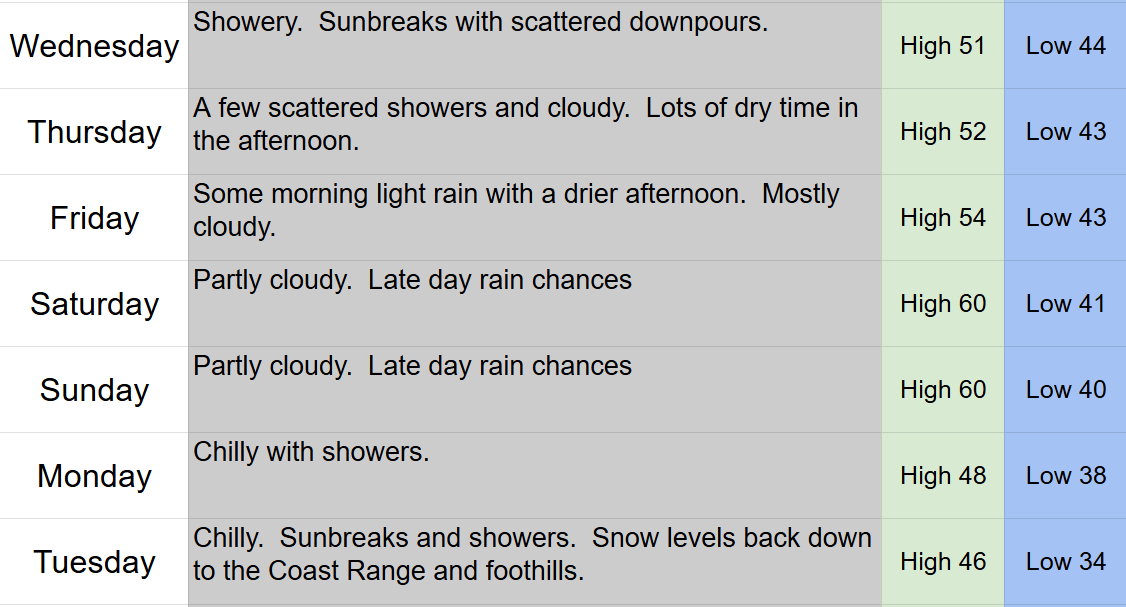Select the 'Chilly with showers.' cell
Image resolution: width=1126 pixels, height=607 pixels.
coord(535,476)
